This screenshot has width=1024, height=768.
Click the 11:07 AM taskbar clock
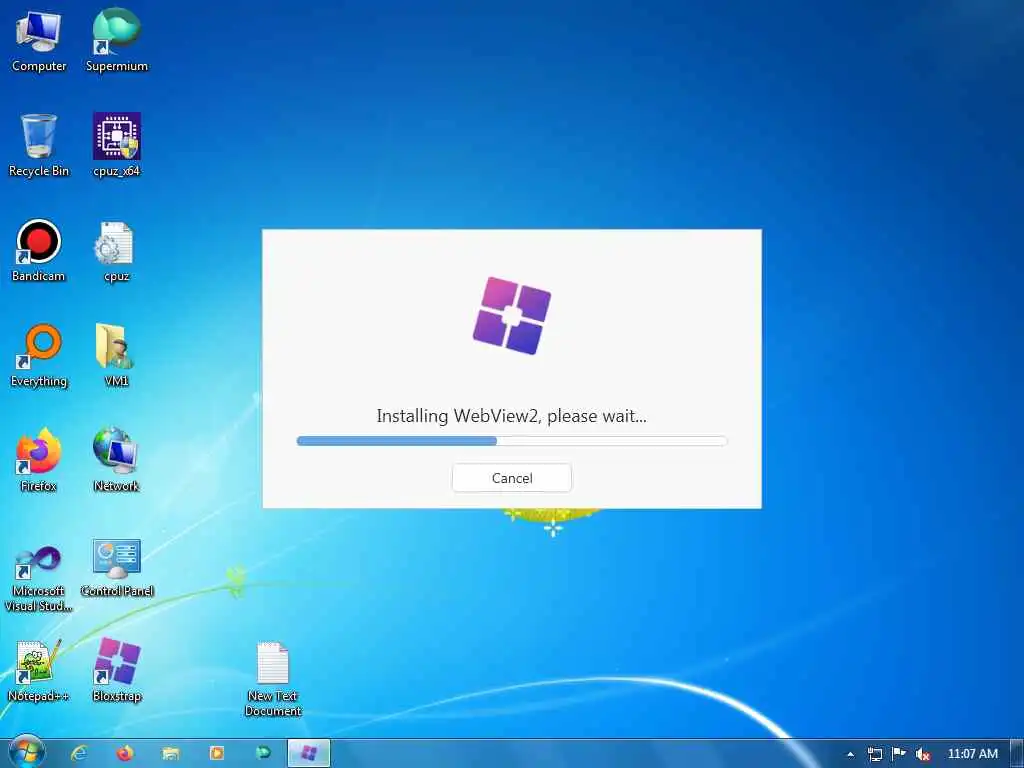[x=972, y=754]
